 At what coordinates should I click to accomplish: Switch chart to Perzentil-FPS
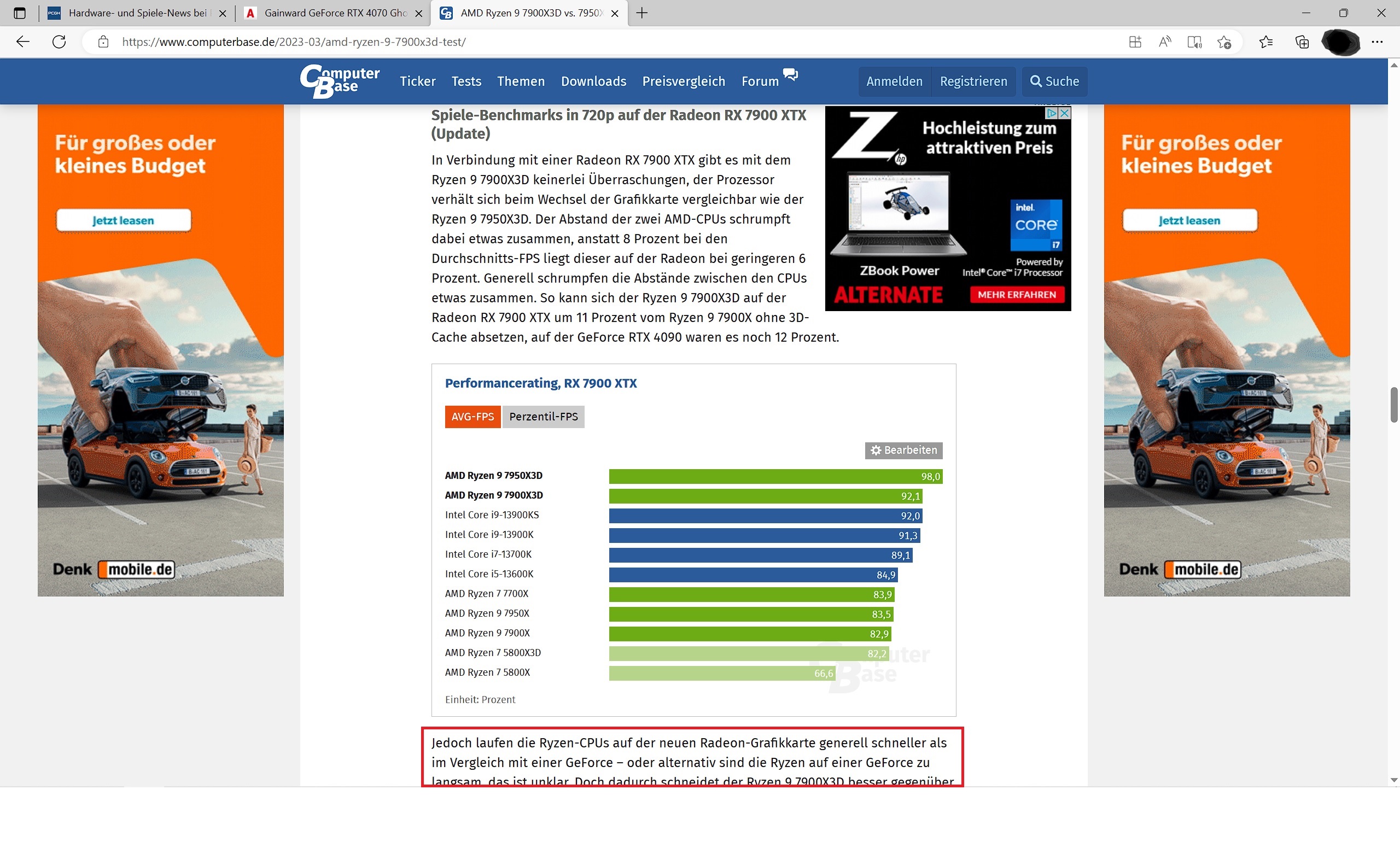click(x=544, y=417)
